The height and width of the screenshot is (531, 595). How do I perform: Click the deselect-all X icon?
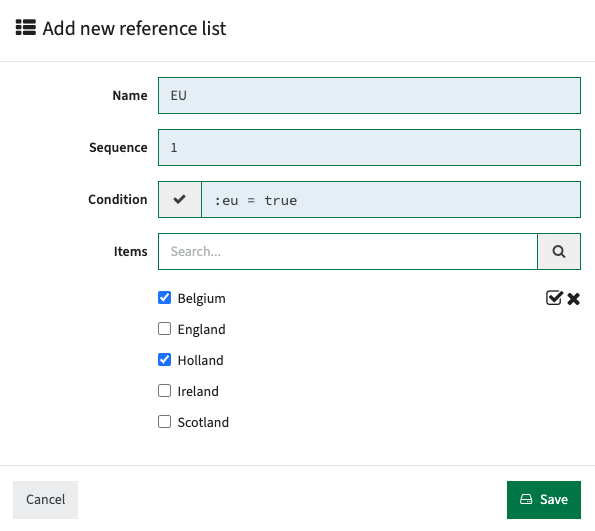pos(573,299)
